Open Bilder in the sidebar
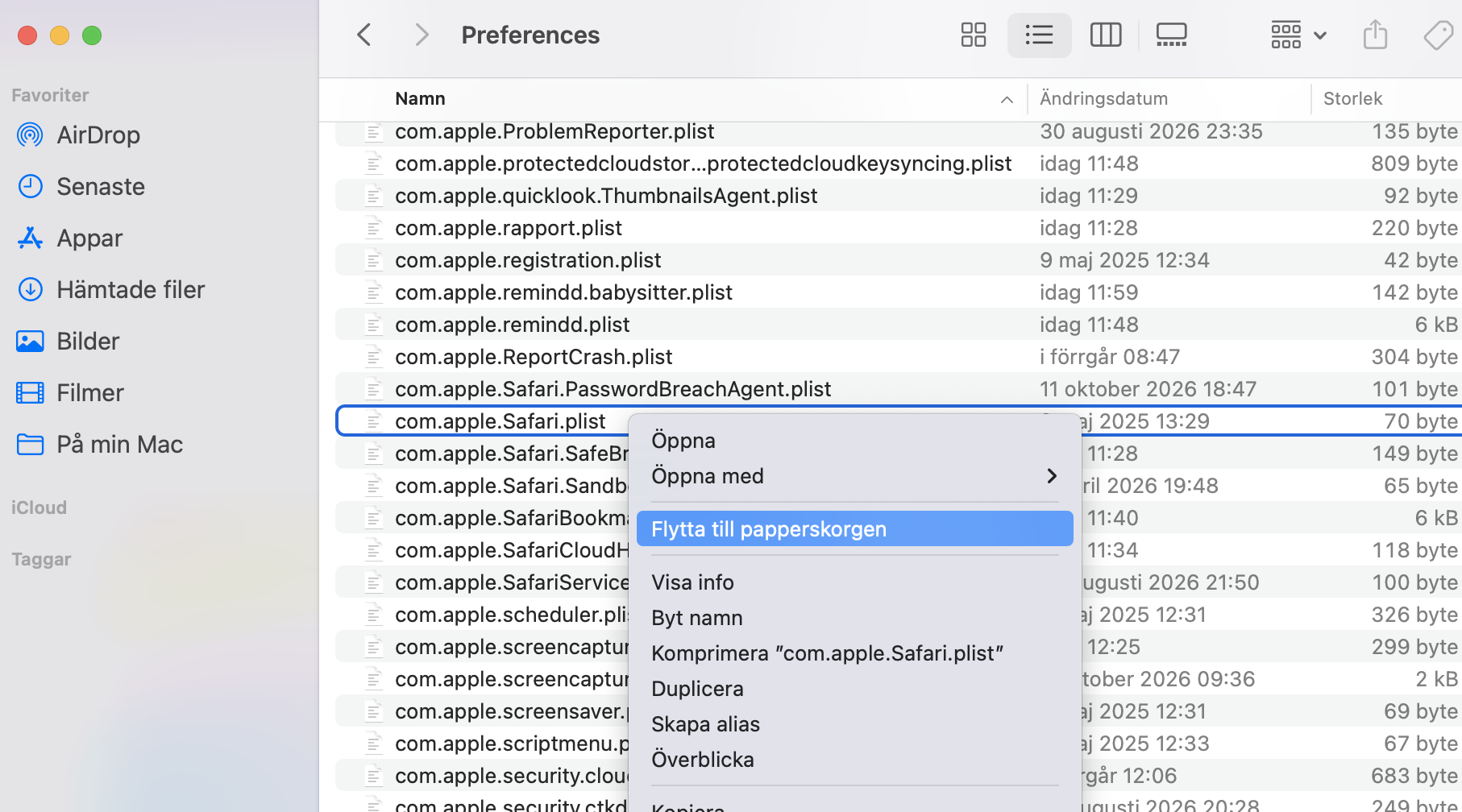The image size is (1462, 812). pos(69,342)
